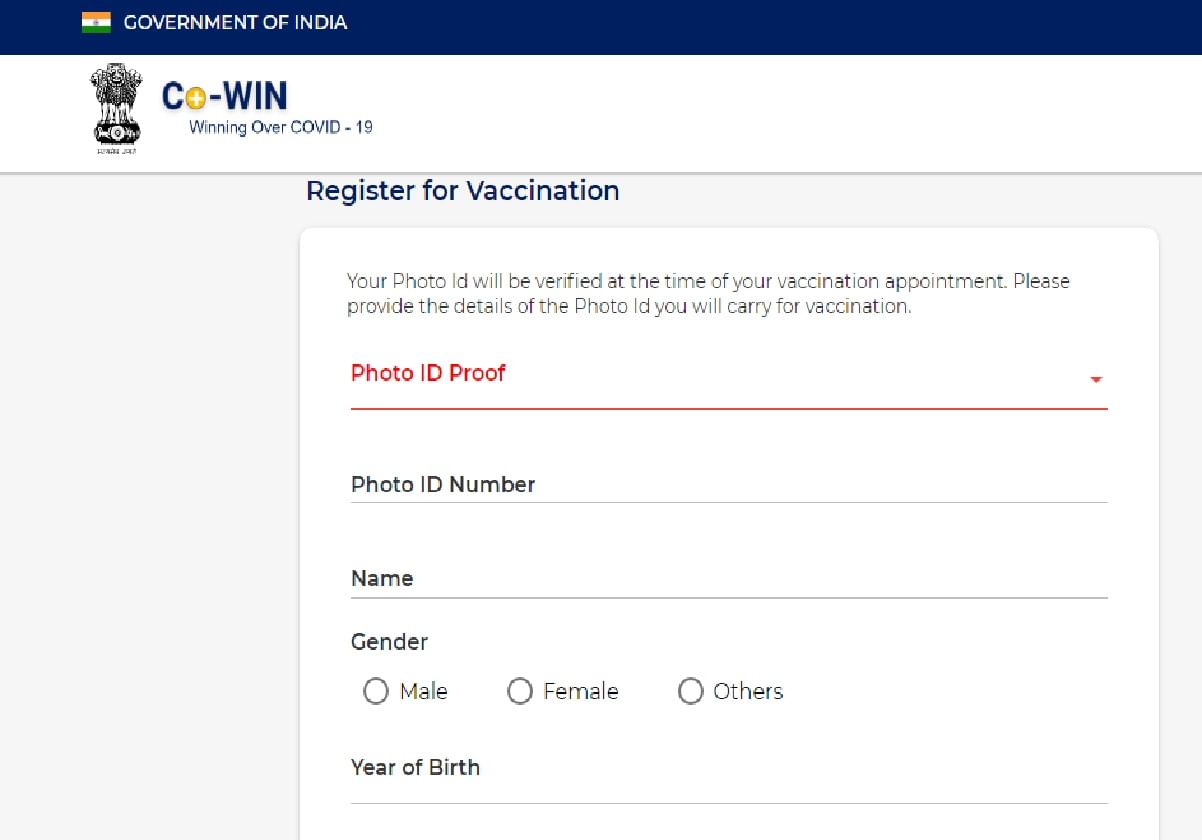Image resolution: width=1202 pixels, height=840 pixels.
Task: Click the Indian flag icon in header
Action: coord(95,21)
